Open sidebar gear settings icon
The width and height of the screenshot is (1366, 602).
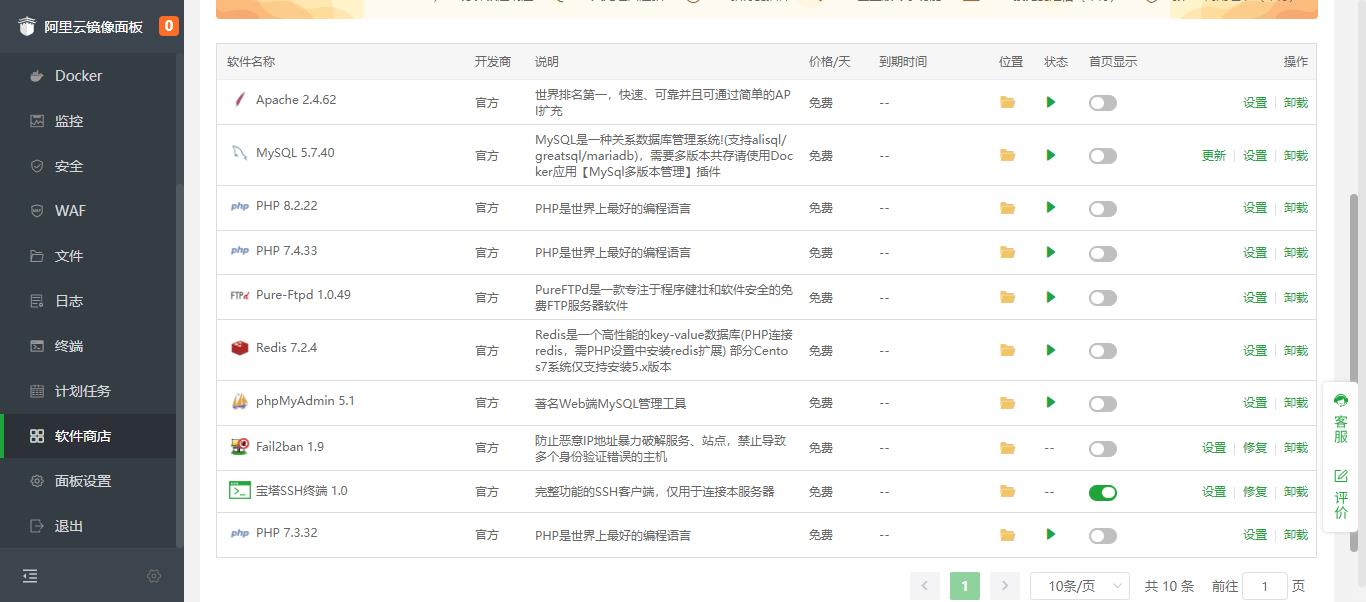[x=154, y=576]
